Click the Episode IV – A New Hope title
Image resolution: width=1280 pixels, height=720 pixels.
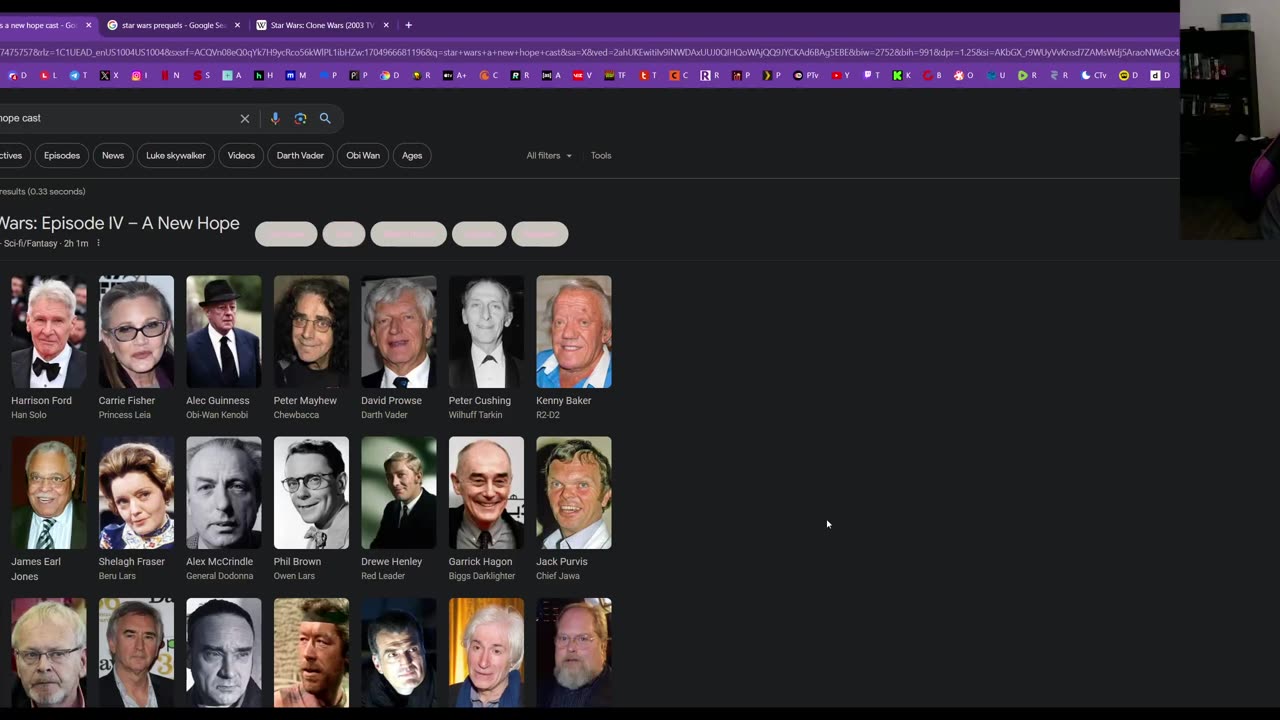coord(120,223)
